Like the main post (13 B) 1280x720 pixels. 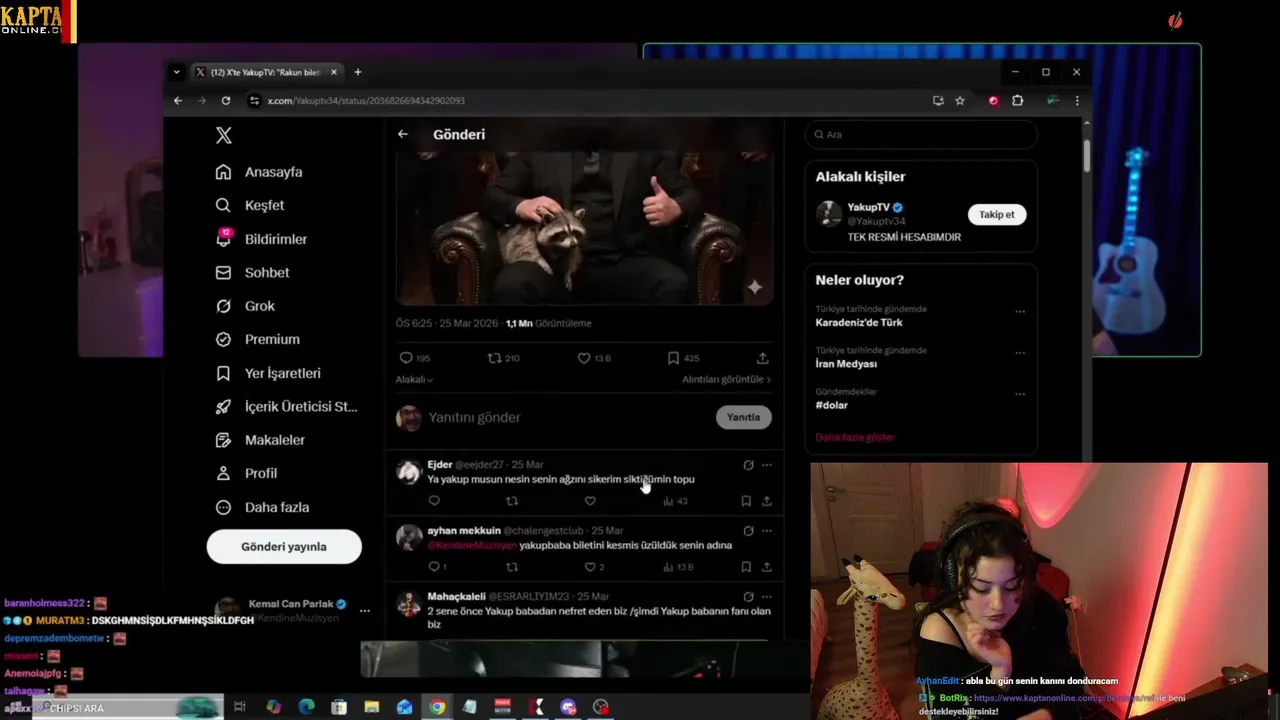[594, 358]
